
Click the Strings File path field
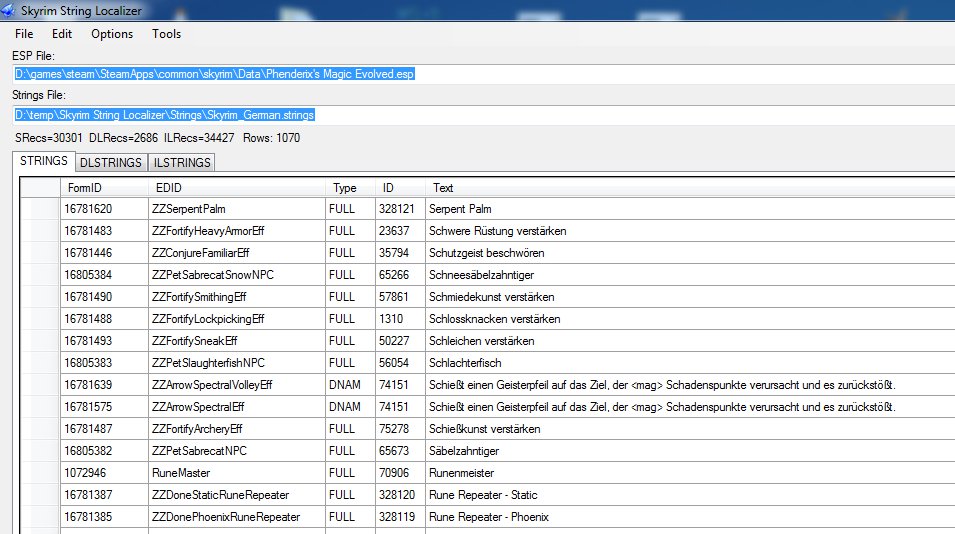click(480, 116)
